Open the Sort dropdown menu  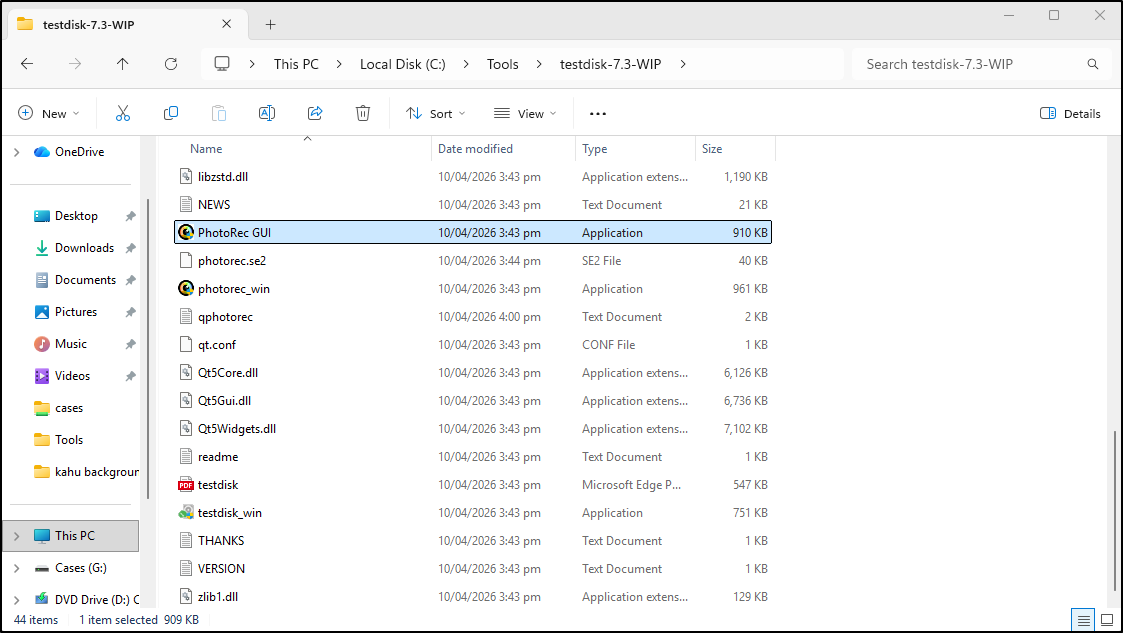coord(435,113)
